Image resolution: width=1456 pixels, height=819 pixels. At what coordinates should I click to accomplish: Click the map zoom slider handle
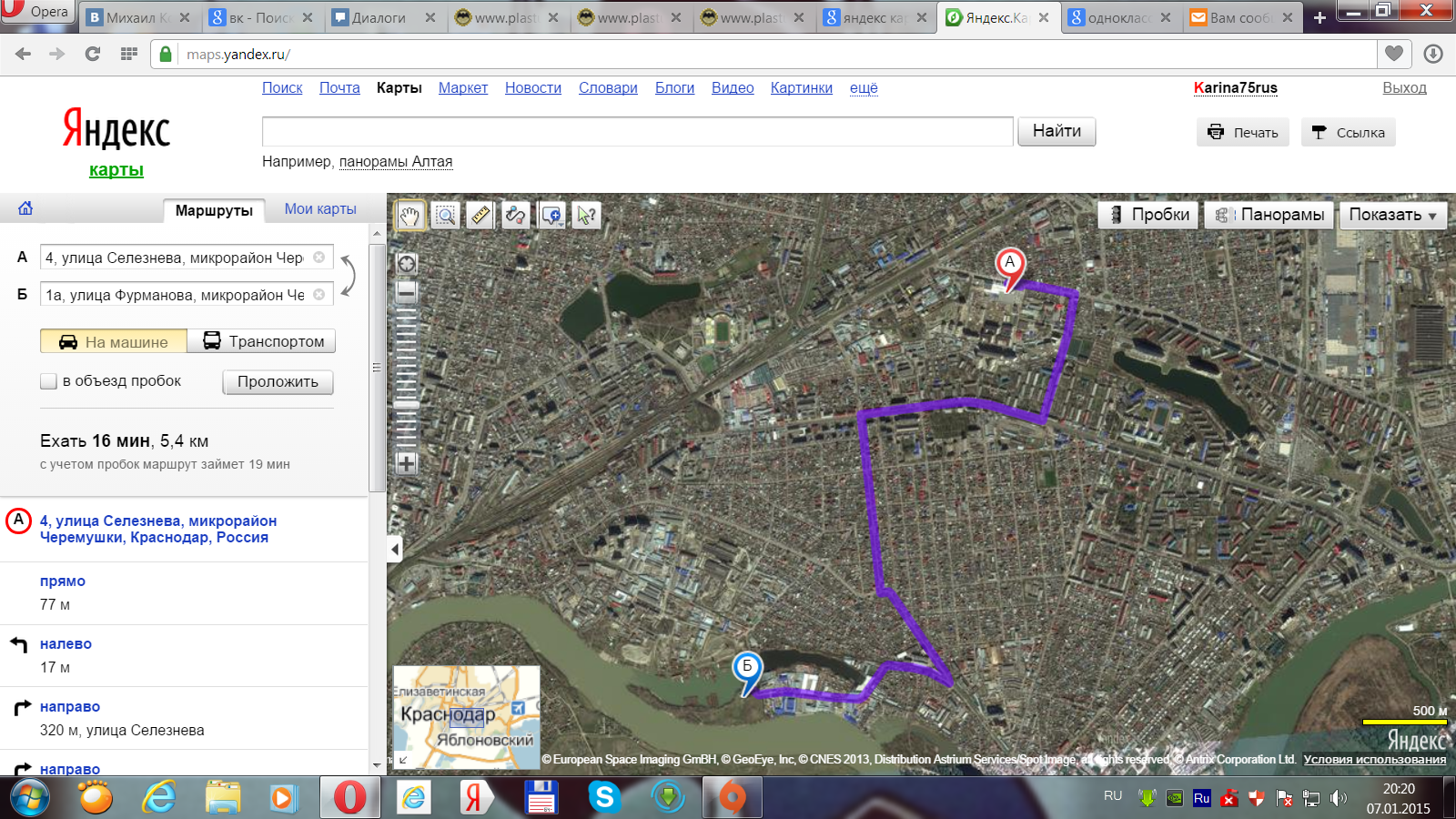407,405
